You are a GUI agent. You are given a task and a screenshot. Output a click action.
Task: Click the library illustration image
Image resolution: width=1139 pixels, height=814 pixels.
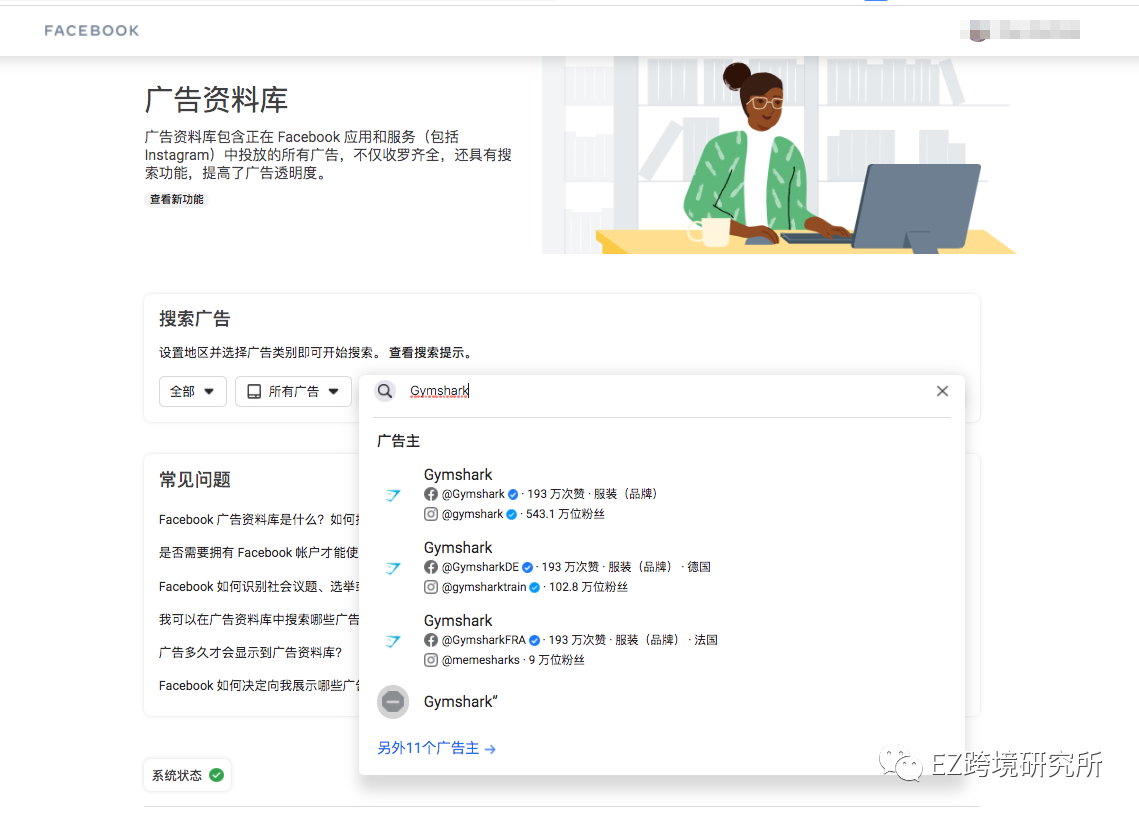coord(779,155)
